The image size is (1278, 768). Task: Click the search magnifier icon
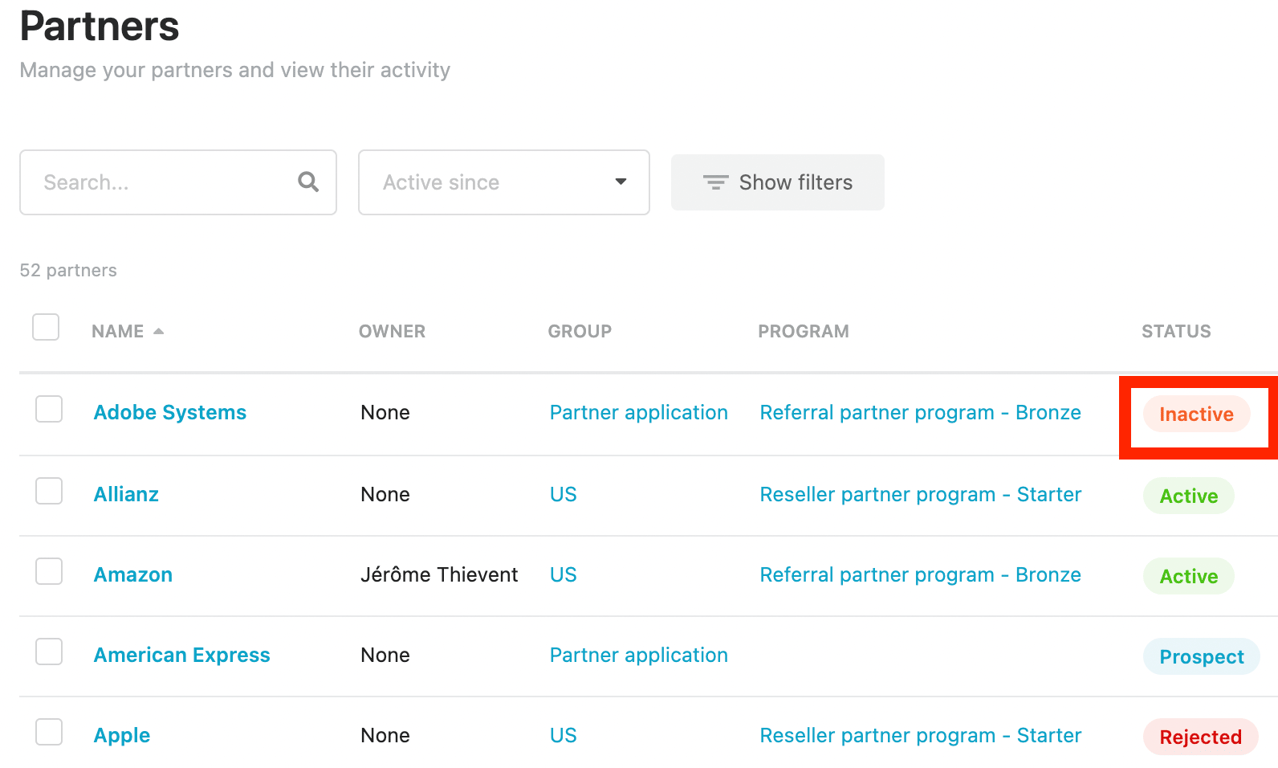(308, 182)
